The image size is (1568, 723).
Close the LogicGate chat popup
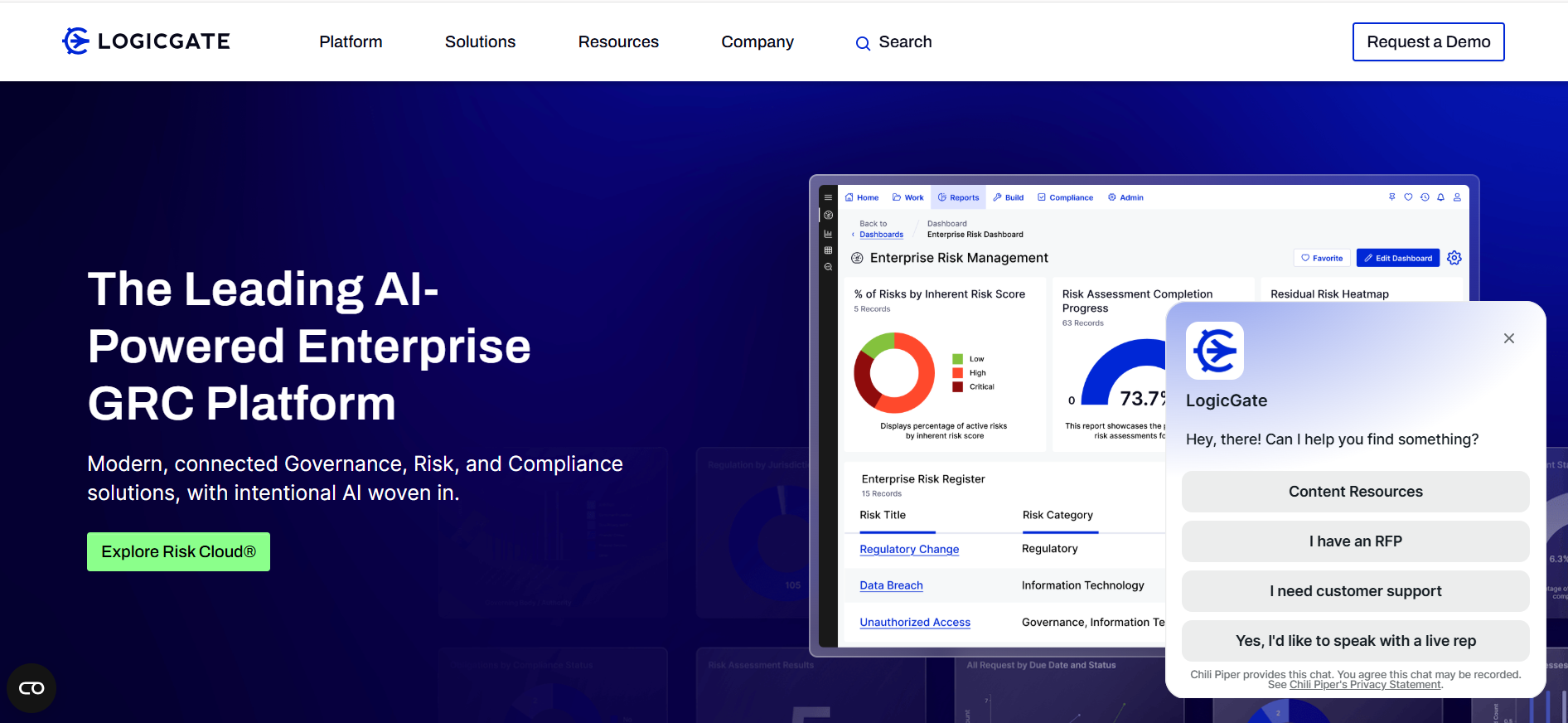1509,338
